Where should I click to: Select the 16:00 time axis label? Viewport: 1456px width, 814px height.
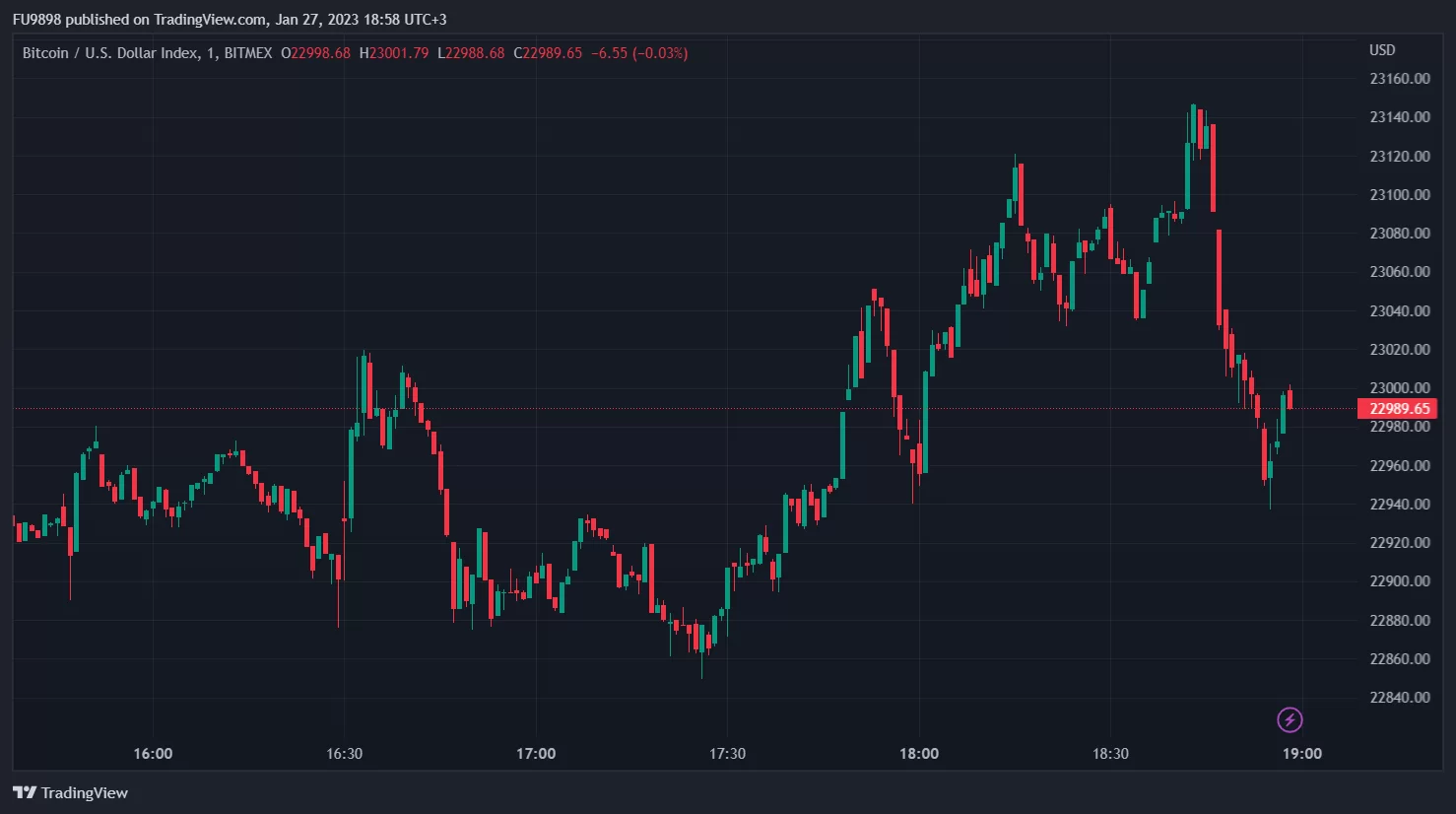(x=153, y=754)
